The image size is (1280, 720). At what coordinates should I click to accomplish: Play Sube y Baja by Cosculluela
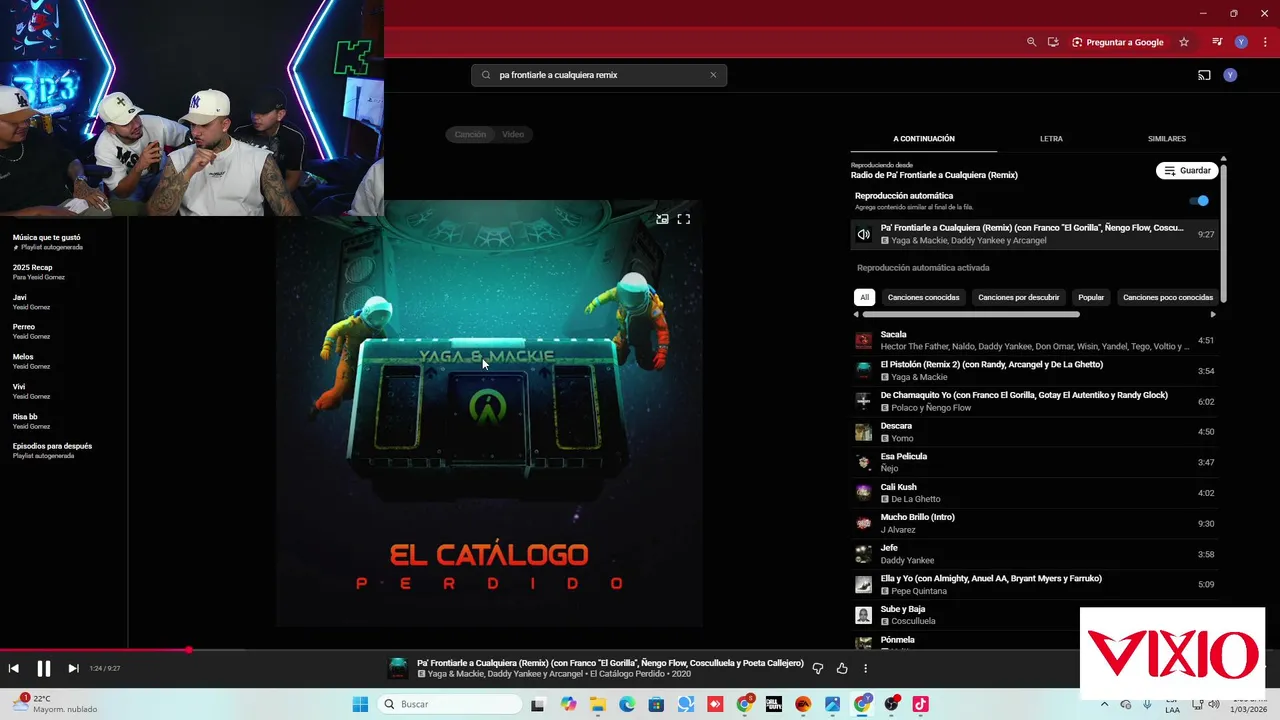tap(965, 615)
